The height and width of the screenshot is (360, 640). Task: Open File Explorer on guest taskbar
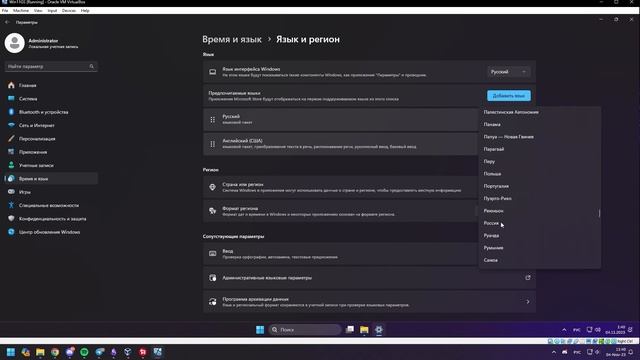[x=364, y=329]
